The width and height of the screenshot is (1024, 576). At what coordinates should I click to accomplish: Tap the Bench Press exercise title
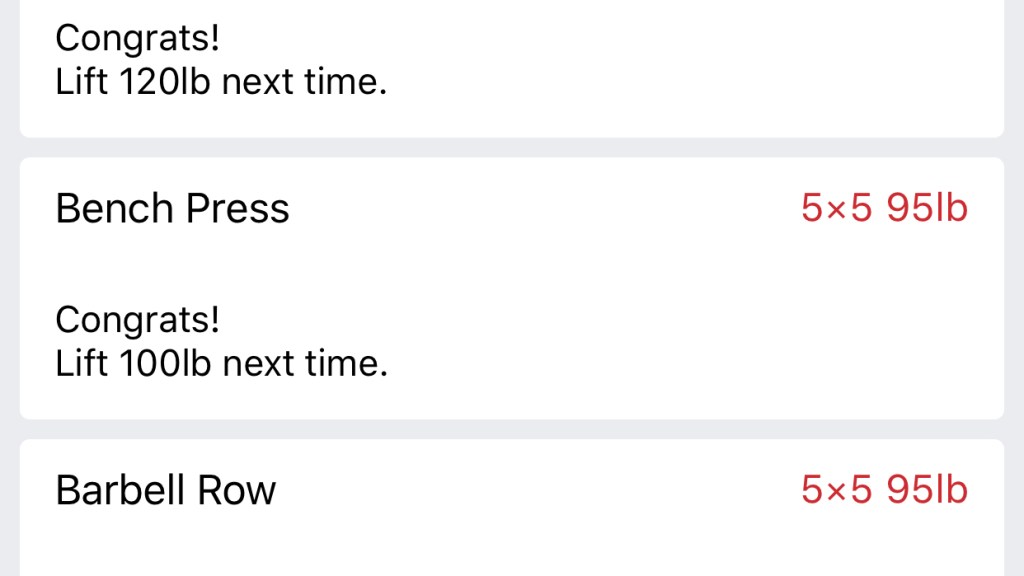[x=172, y=209]
